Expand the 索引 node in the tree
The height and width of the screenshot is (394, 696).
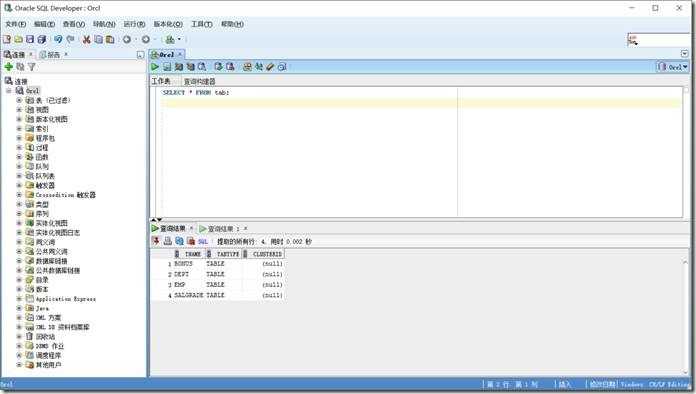(x=19, y=129)
